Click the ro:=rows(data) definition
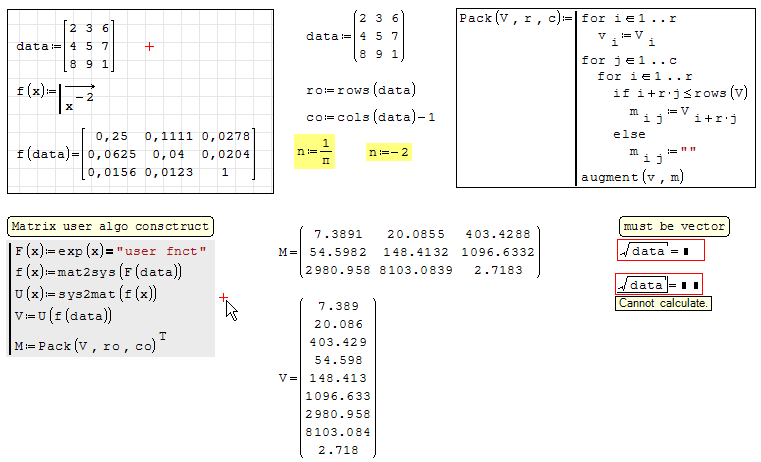Screen dimensions: 761x462 [x=361, y=90]
